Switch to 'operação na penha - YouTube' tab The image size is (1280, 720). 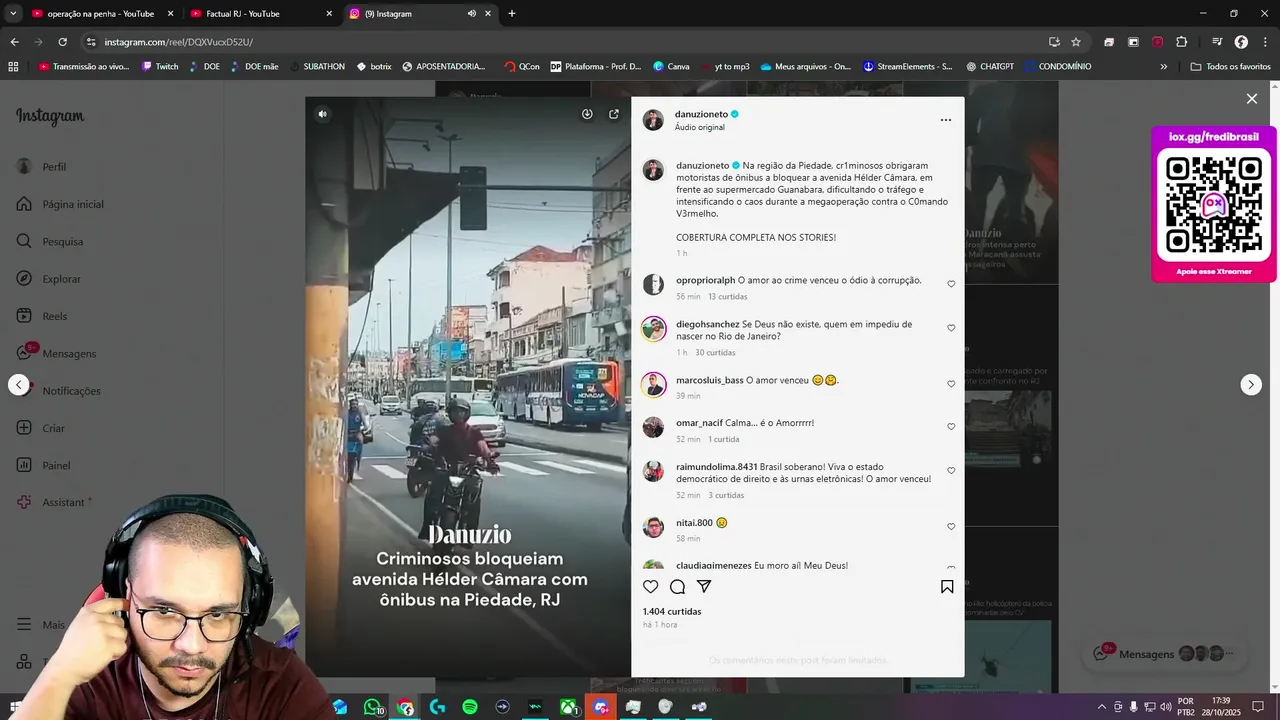[103, 14]
